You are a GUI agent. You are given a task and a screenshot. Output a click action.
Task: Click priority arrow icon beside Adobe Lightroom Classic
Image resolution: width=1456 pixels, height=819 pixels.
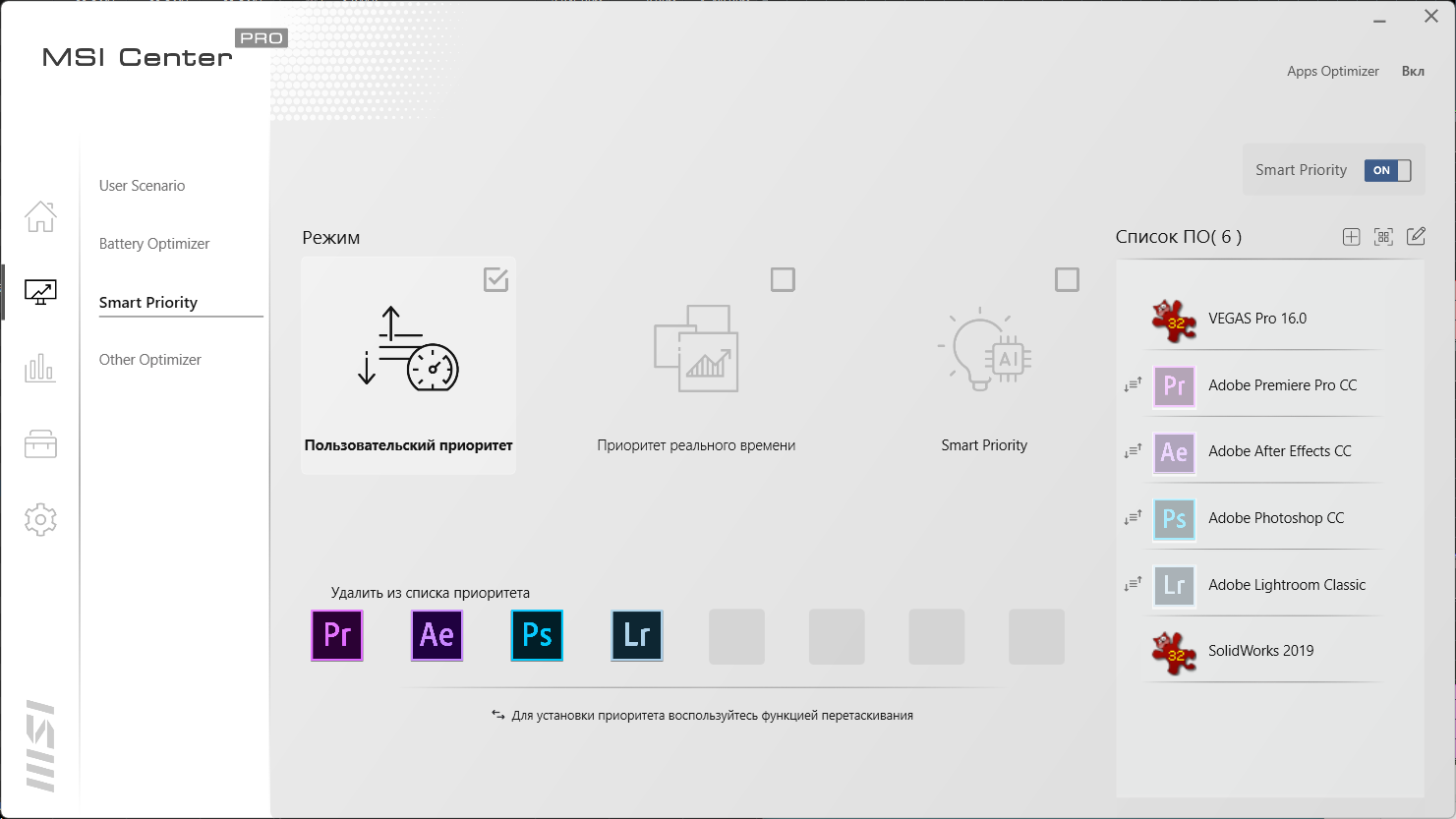(x=1133, y=584)
